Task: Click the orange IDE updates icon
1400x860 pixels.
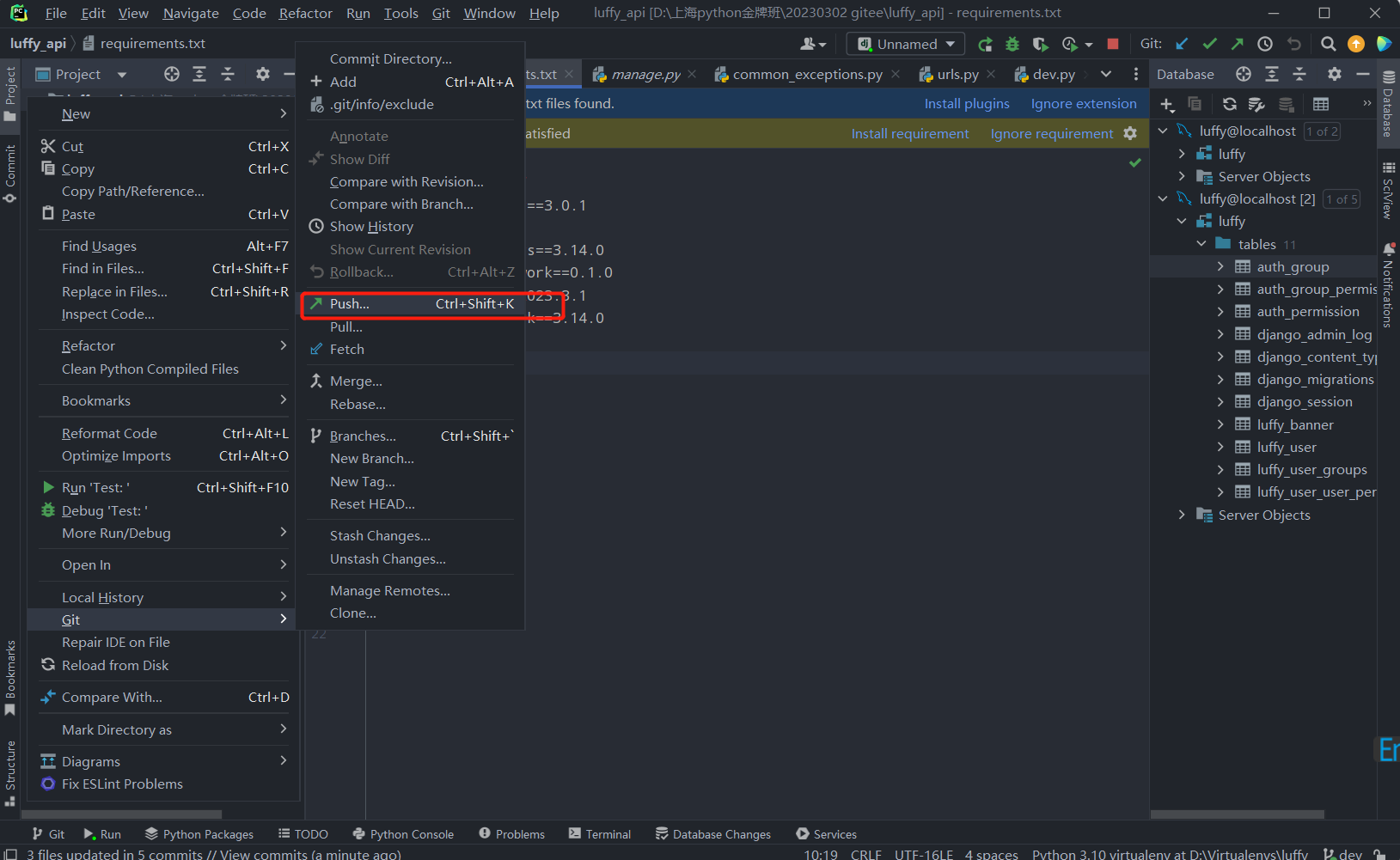Action: click(x=1356, y=44)
